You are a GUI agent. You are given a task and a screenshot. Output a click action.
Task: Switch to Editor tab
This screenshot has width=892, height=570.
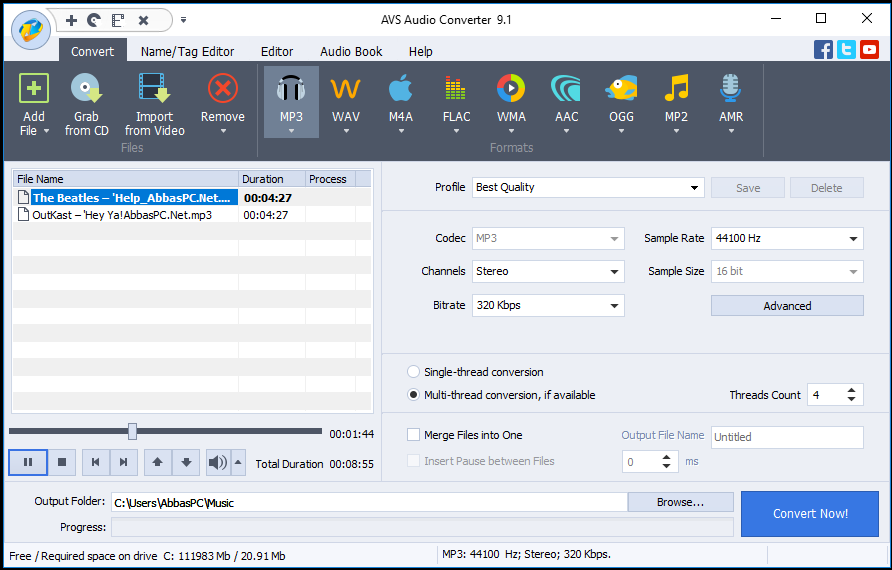277,51
